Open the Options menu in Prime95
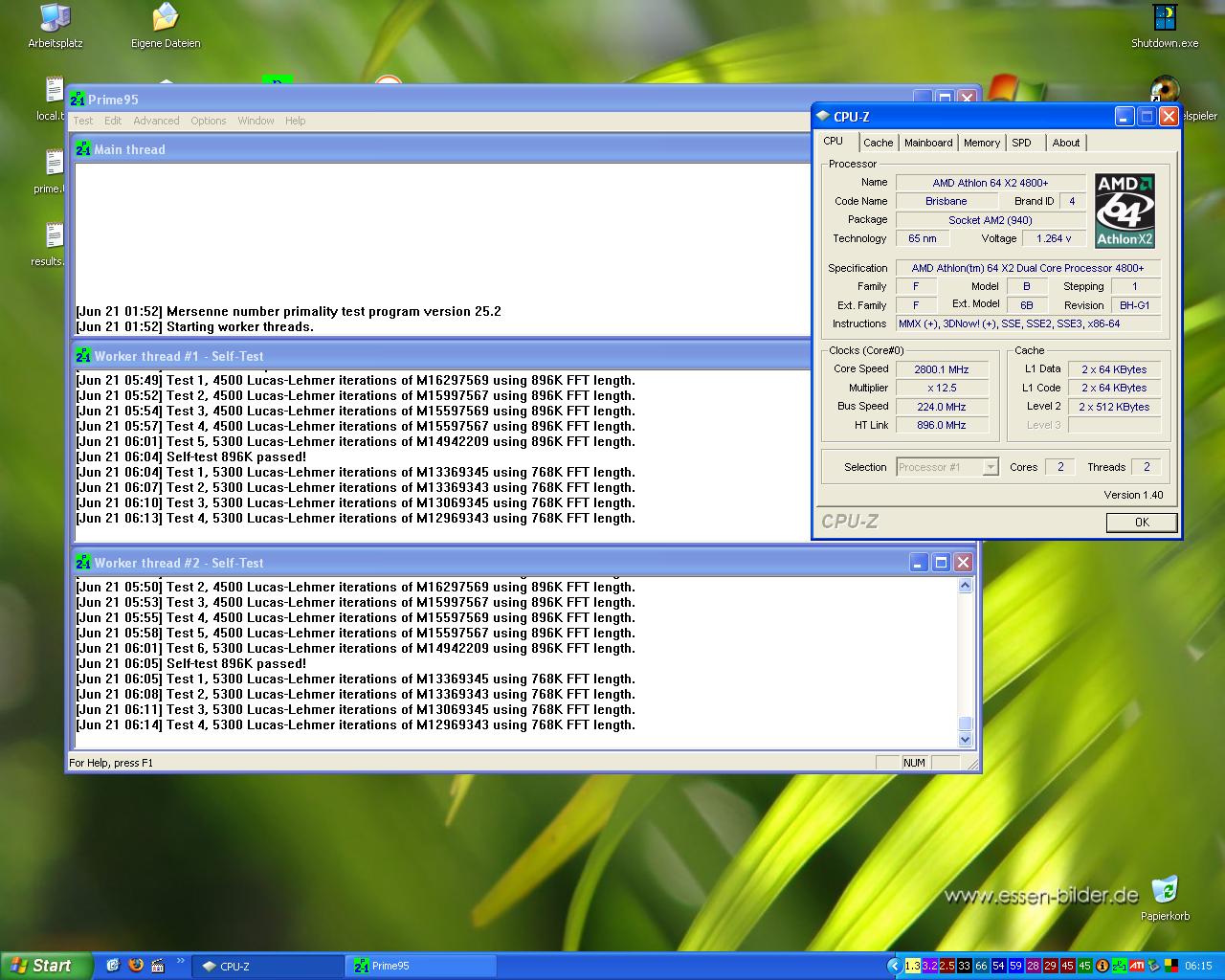 coord(208,121)
